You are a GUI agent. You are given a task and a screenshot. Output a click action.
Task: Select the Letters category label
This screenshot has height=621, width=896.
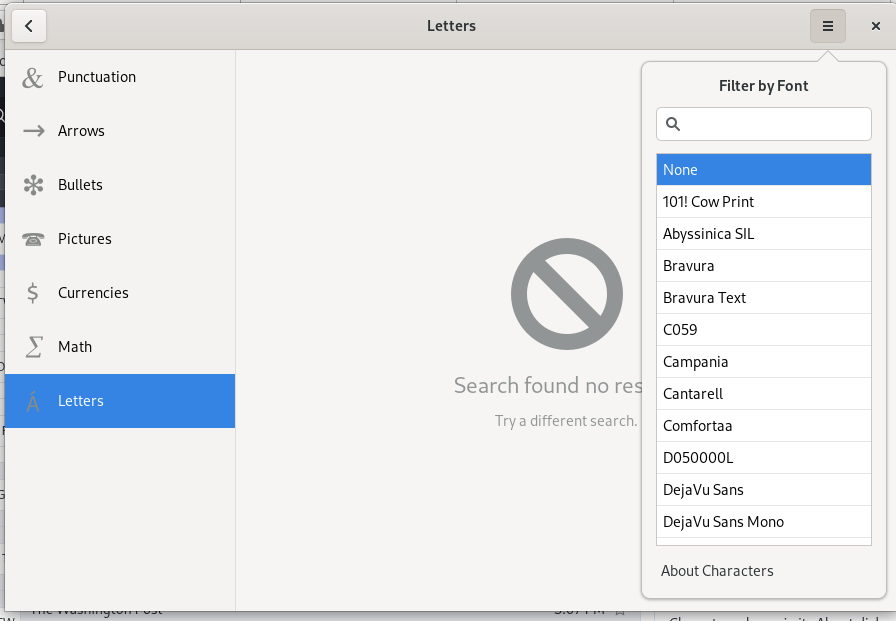point(81,401)
